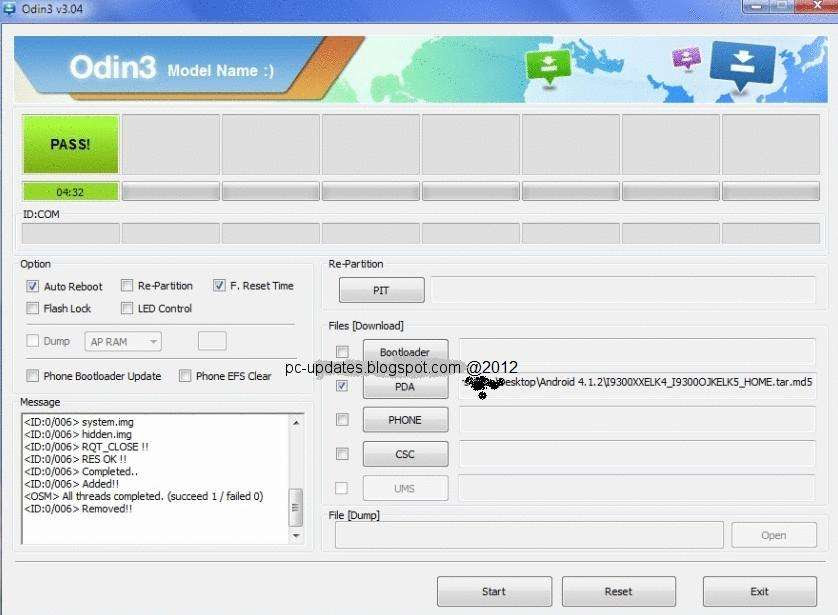Click the 'Removed!!' log line
838x615 pixels.
[78, 509]
